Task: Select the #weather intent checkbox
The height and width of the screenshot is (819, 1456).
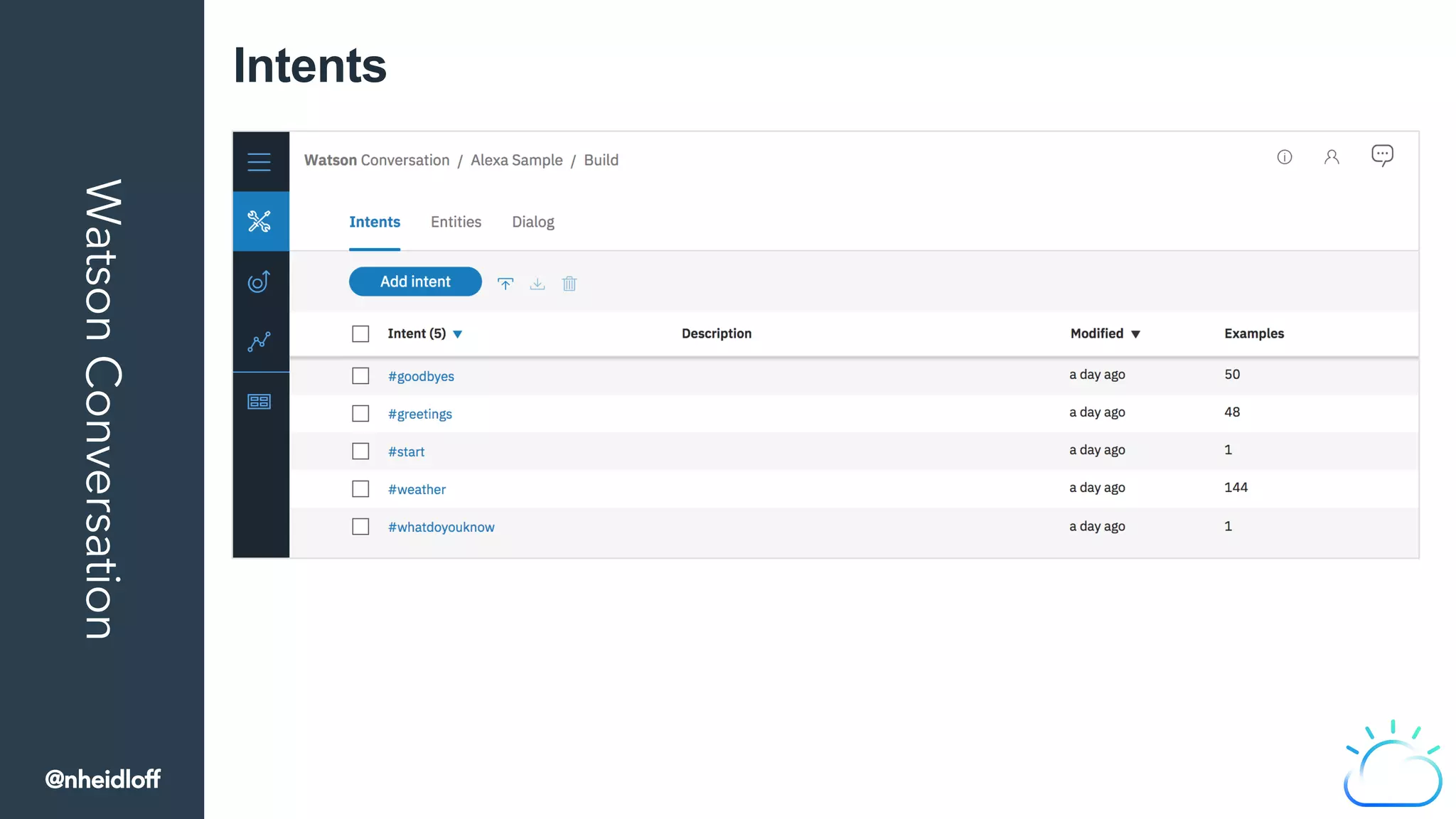Action: pyautogui.click(x=360, y=489)
